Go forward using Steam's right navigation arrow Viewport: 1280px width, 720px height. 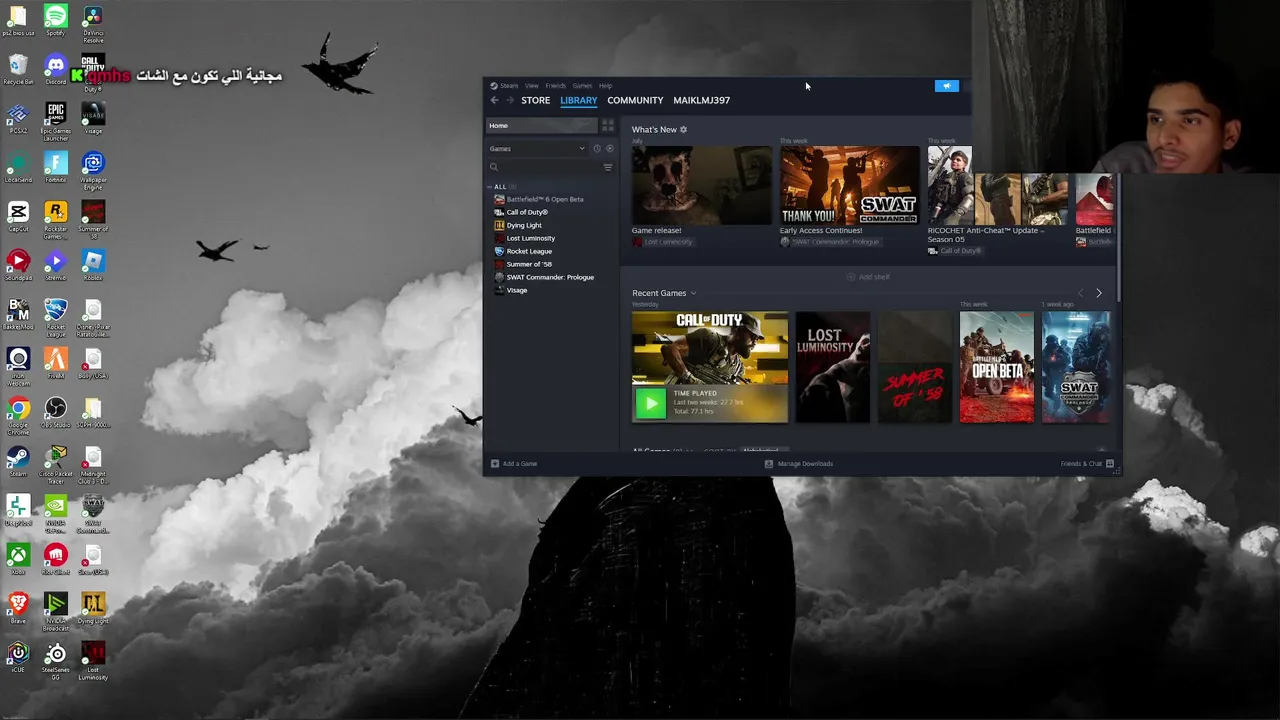(x=510, y=100)
